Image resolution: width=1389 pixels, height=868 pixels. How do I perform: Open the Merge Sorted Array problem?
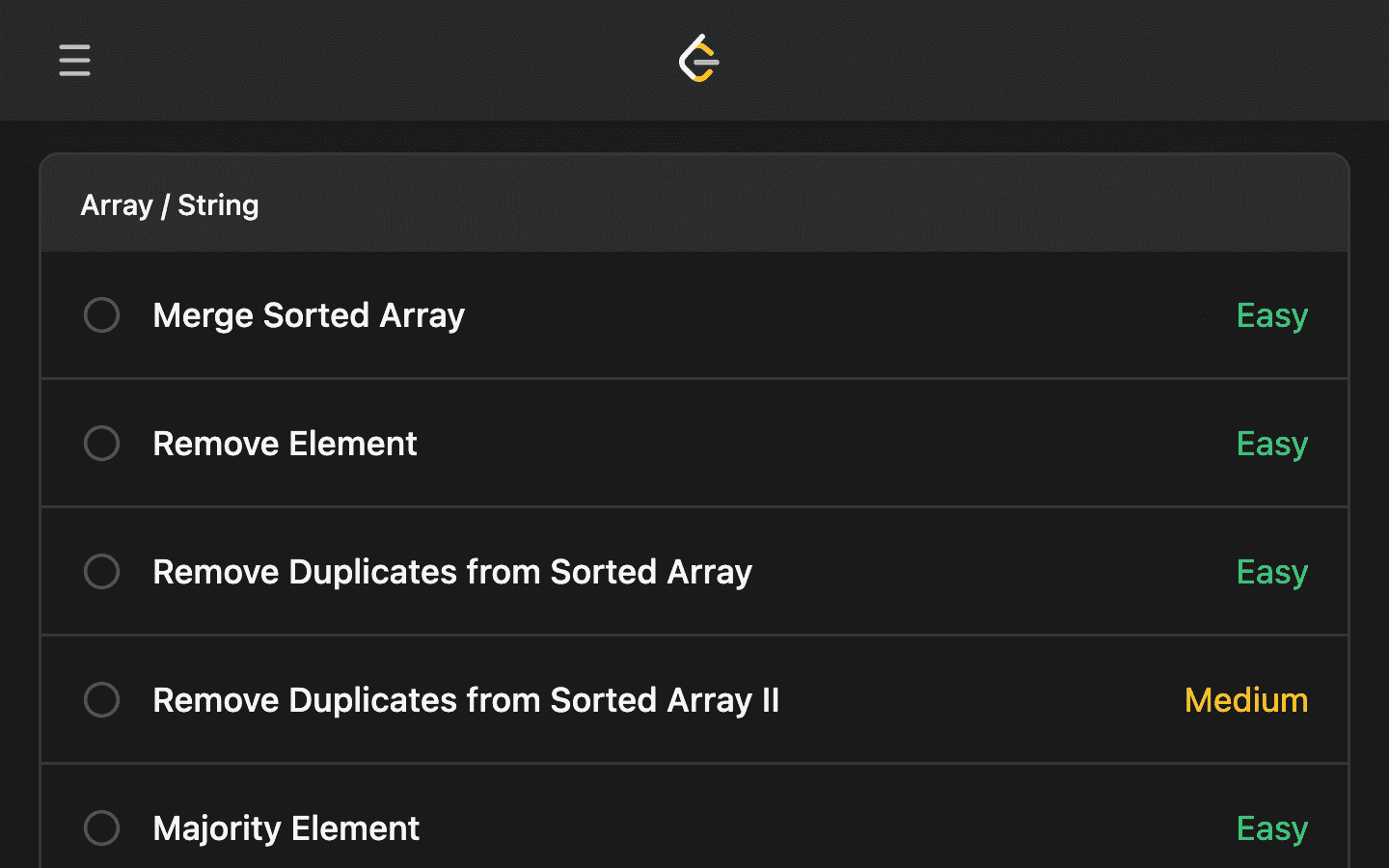point(309,315)
